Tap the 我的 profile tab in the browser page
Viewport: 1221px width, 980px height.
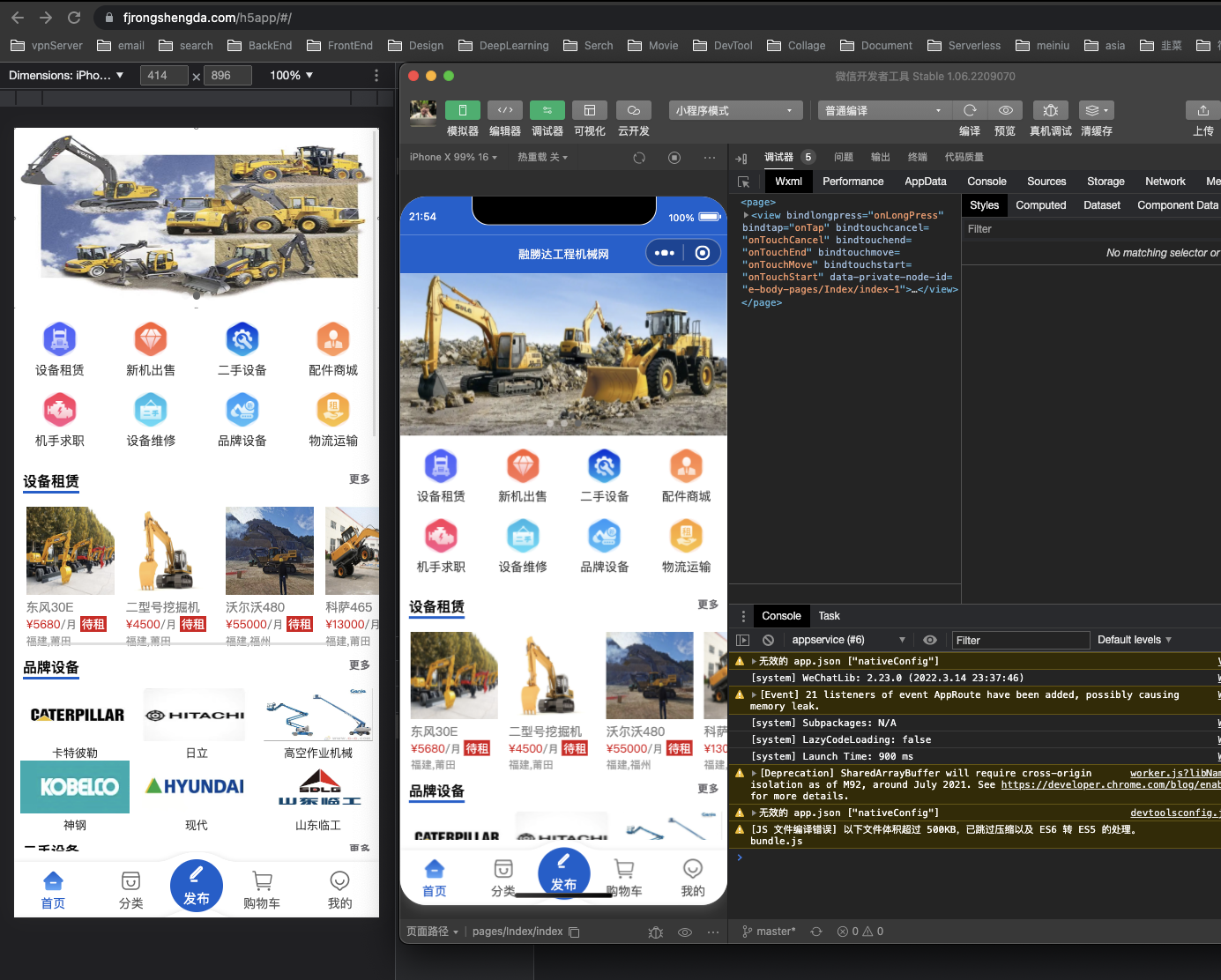tap(339, 890)
